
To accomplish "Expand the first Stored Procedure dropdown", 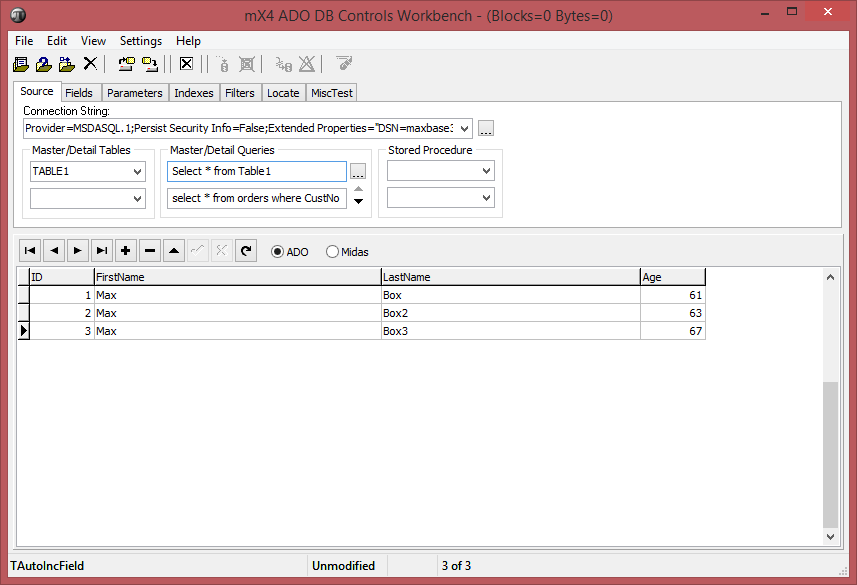I will (x=486, y=172).
